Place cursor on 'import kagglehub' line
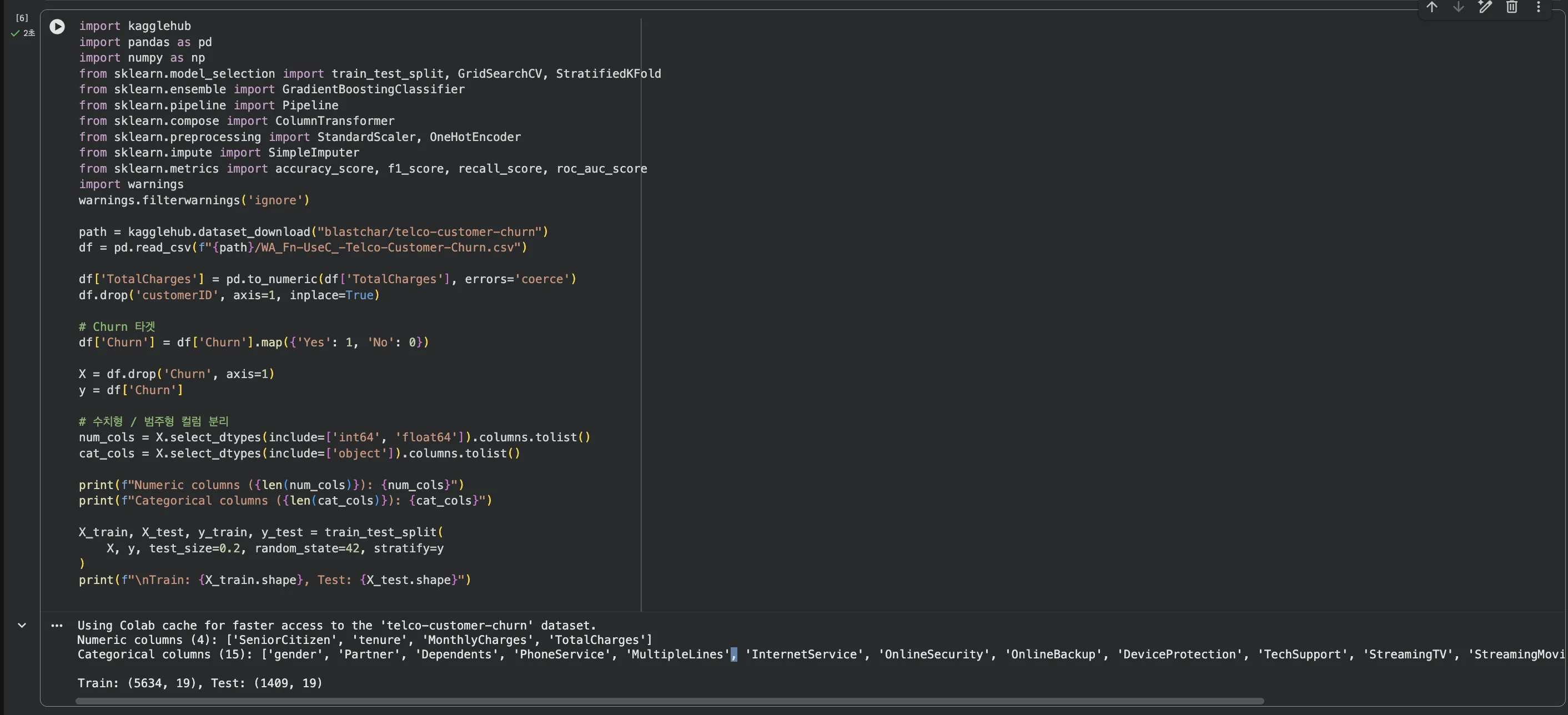The height and width of the screenshot is (715, 1568). pyautogui.click(x=134, y=26)
